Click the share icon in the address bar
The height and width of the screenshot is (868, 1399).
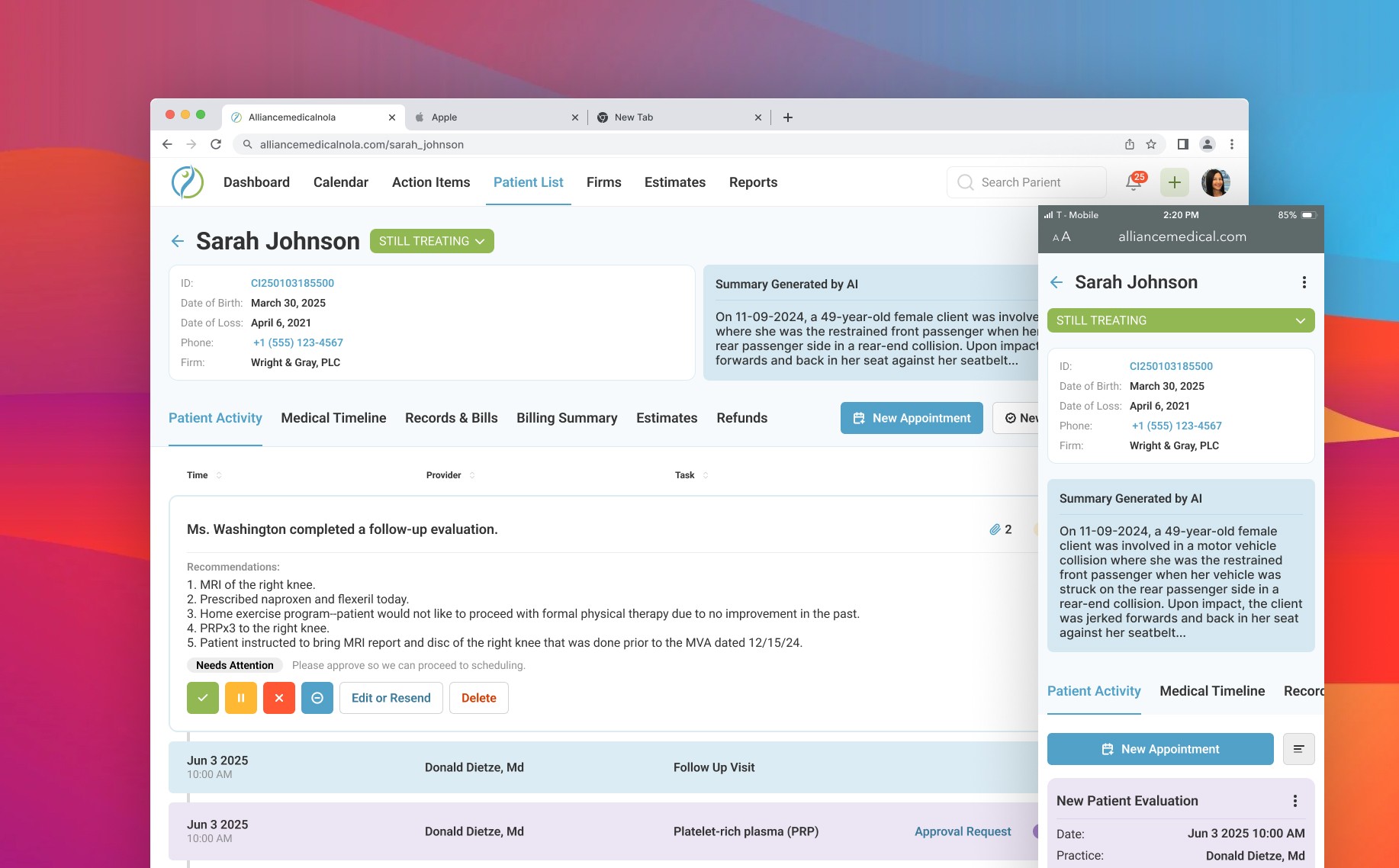click(x=1130, y=144)
